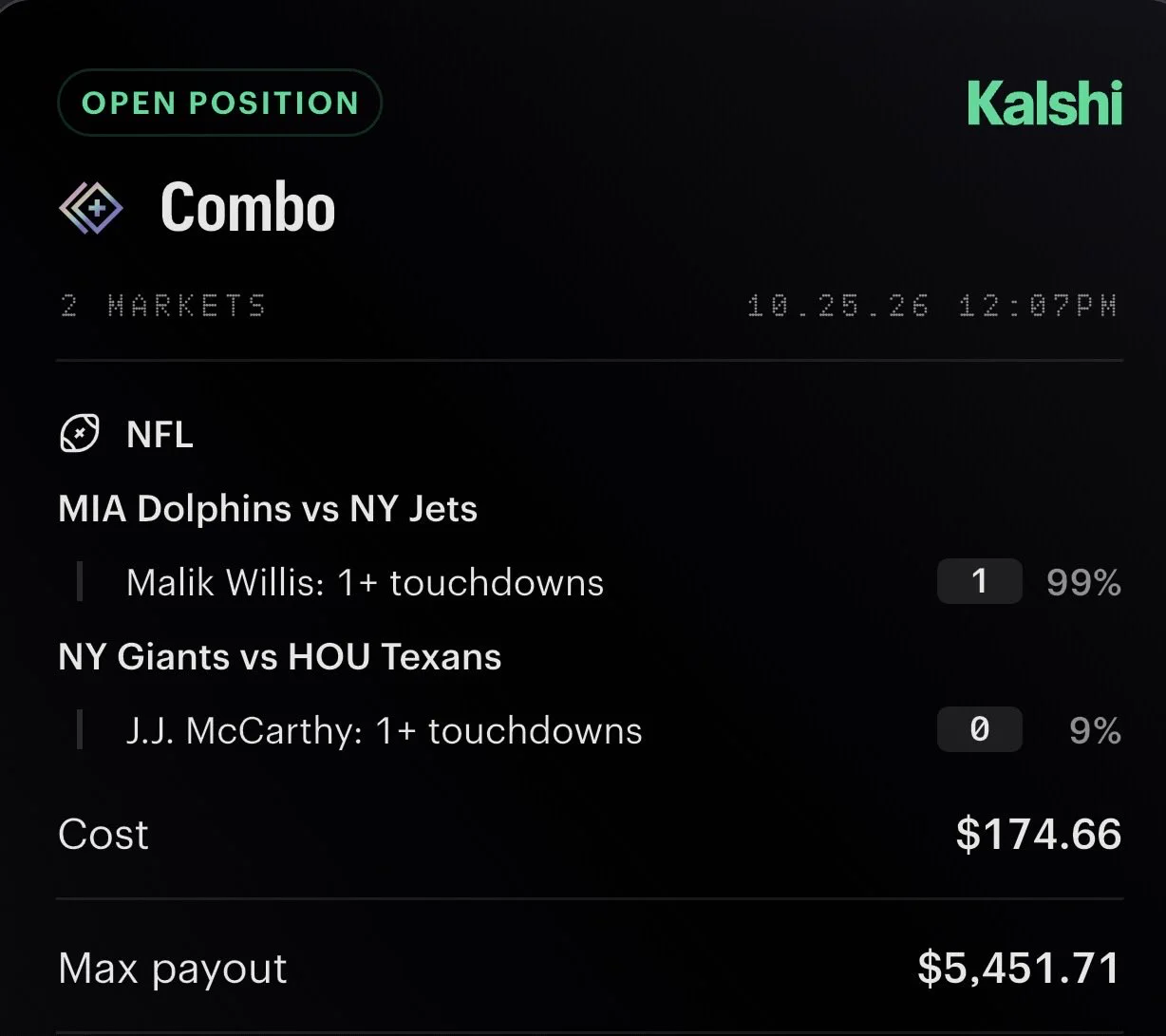Open MIA Dolphins vs NY Jets game
This screenshot has width=1166, height=1036.
point(268,509)
